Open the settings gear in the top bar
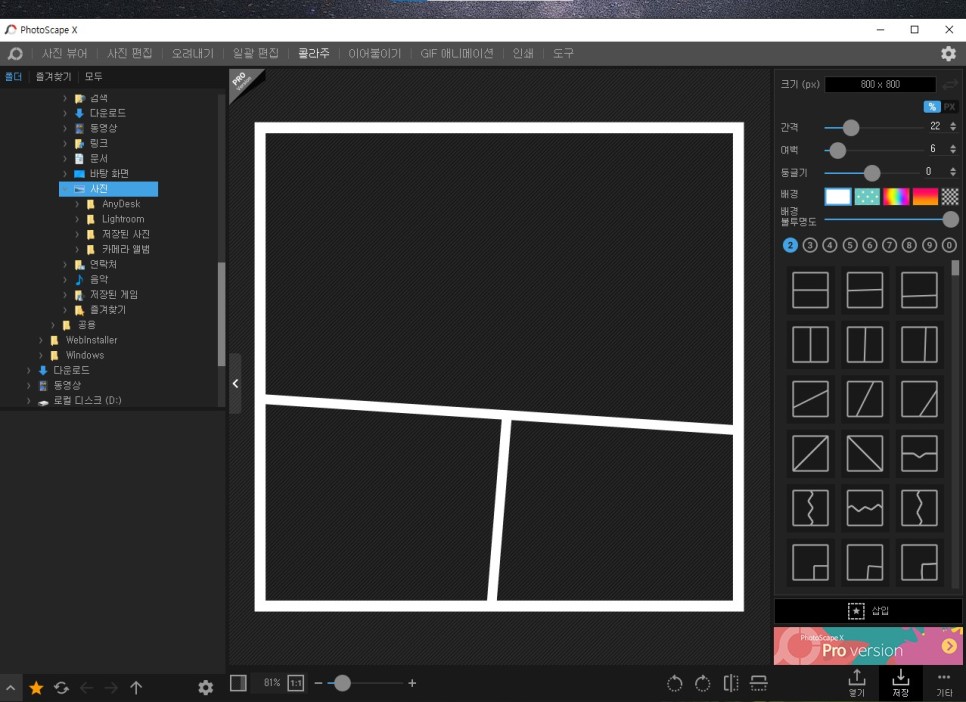The width and height of the screenshot is (966, 702). click(948, 54)
